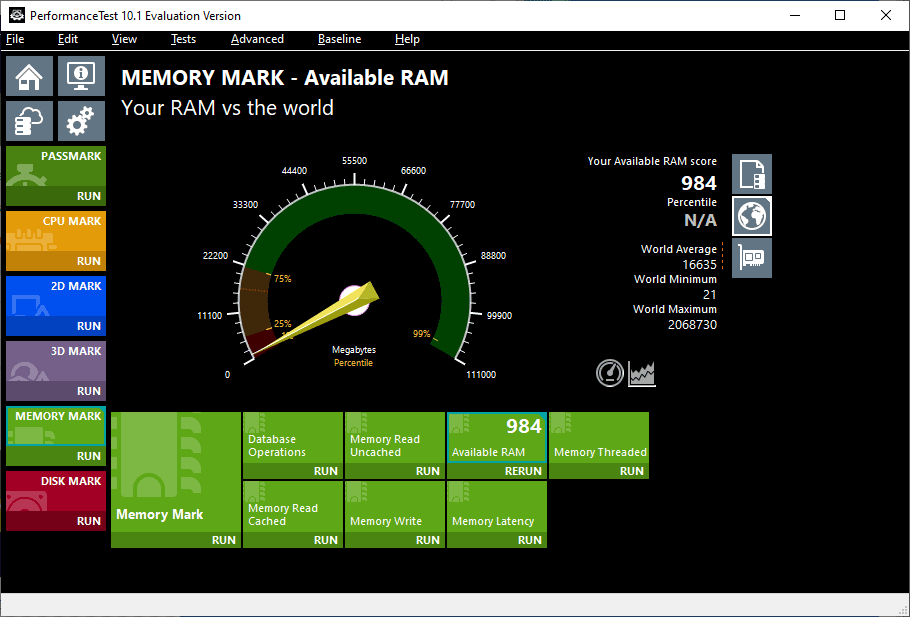
Task: Run the Memory Read Cached test
Action: click(326, 540)
